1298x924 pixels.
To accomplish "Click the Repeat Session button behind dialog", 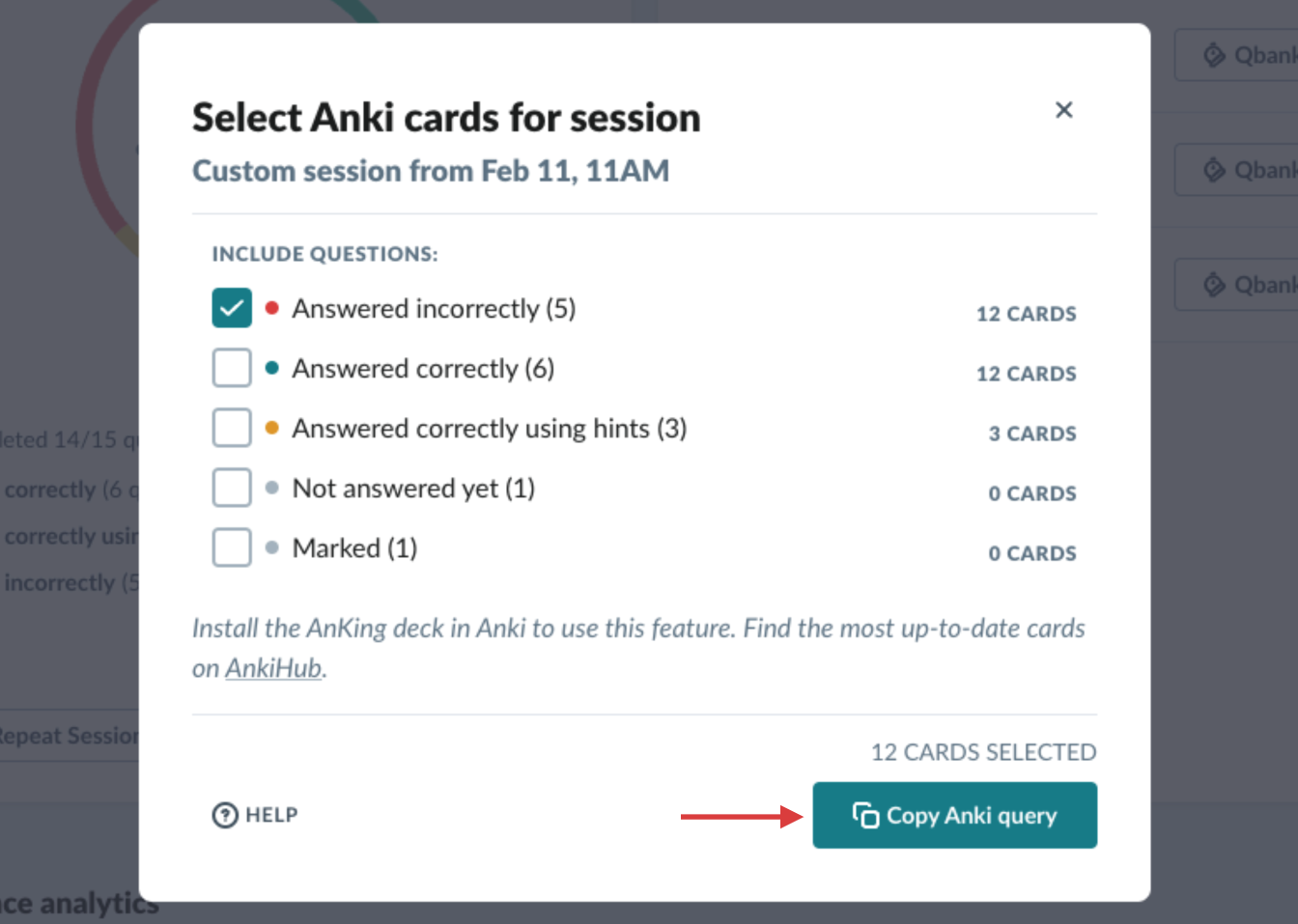I will [x=68, y=736].
